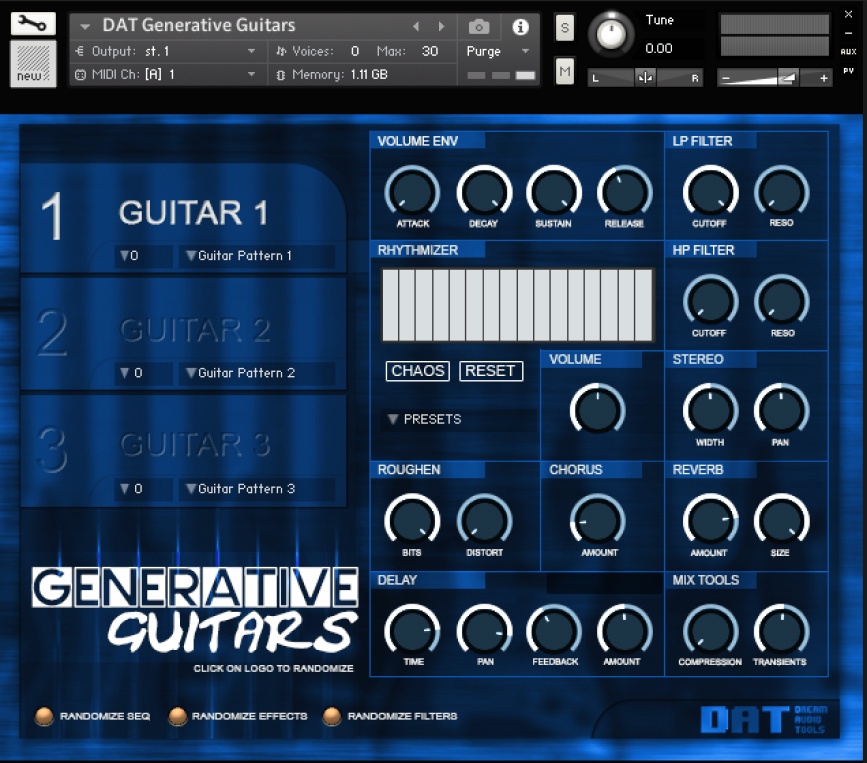Click the camera snapshot icon
The image size is (867, 763).
pos(479,27)
